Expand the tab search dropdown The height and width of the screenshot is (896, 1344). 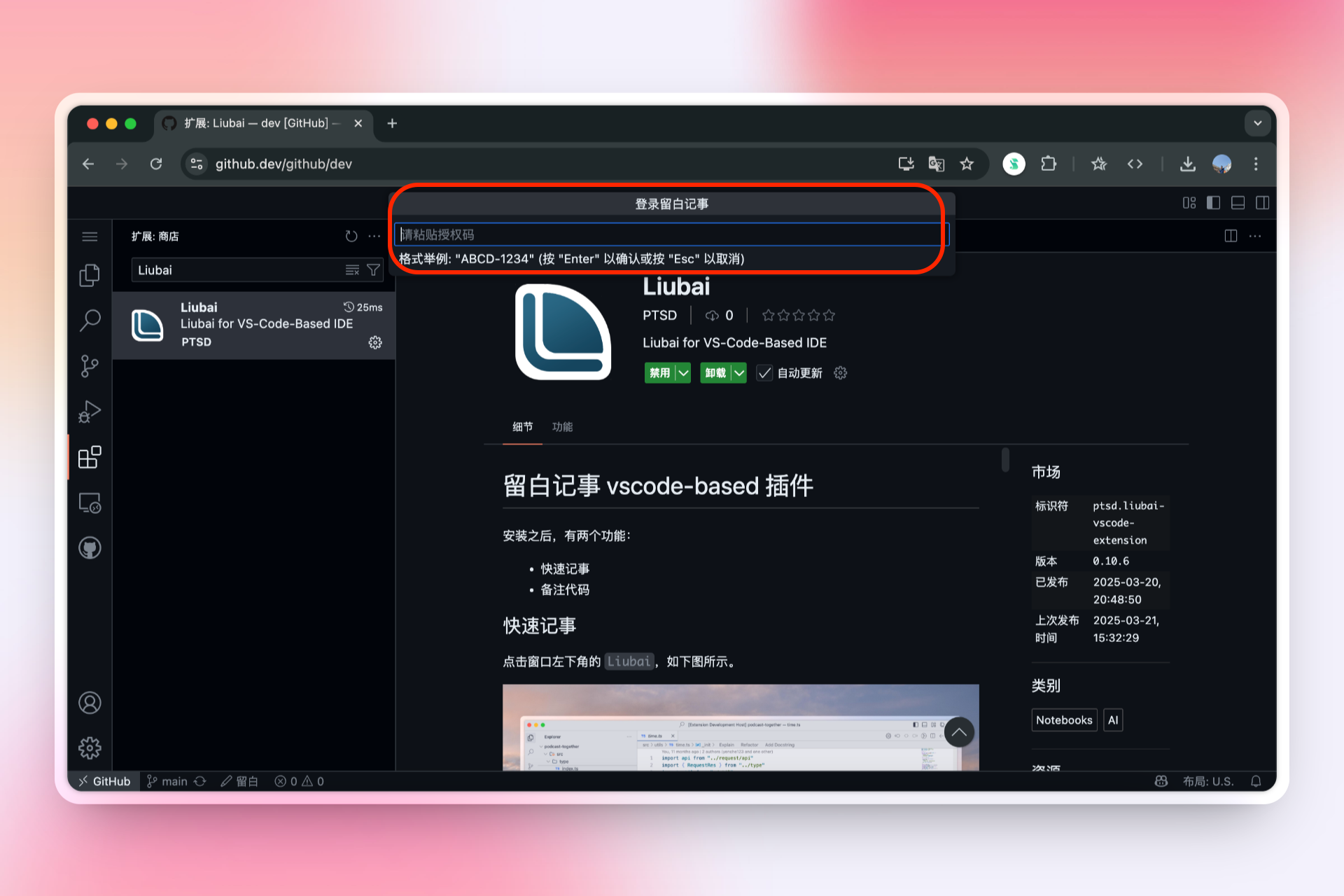1257,123
